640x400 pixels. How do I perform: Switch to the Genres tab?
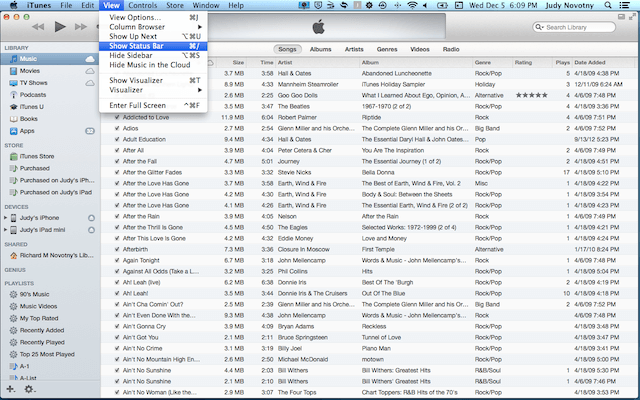click(387, 49)
